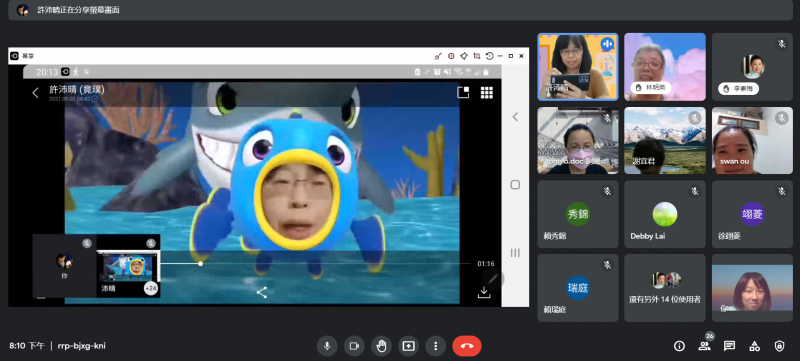Screen dimensions: 800x361
Task: Click the muted mic icon on swan ou tile
Action: [781, 118]
